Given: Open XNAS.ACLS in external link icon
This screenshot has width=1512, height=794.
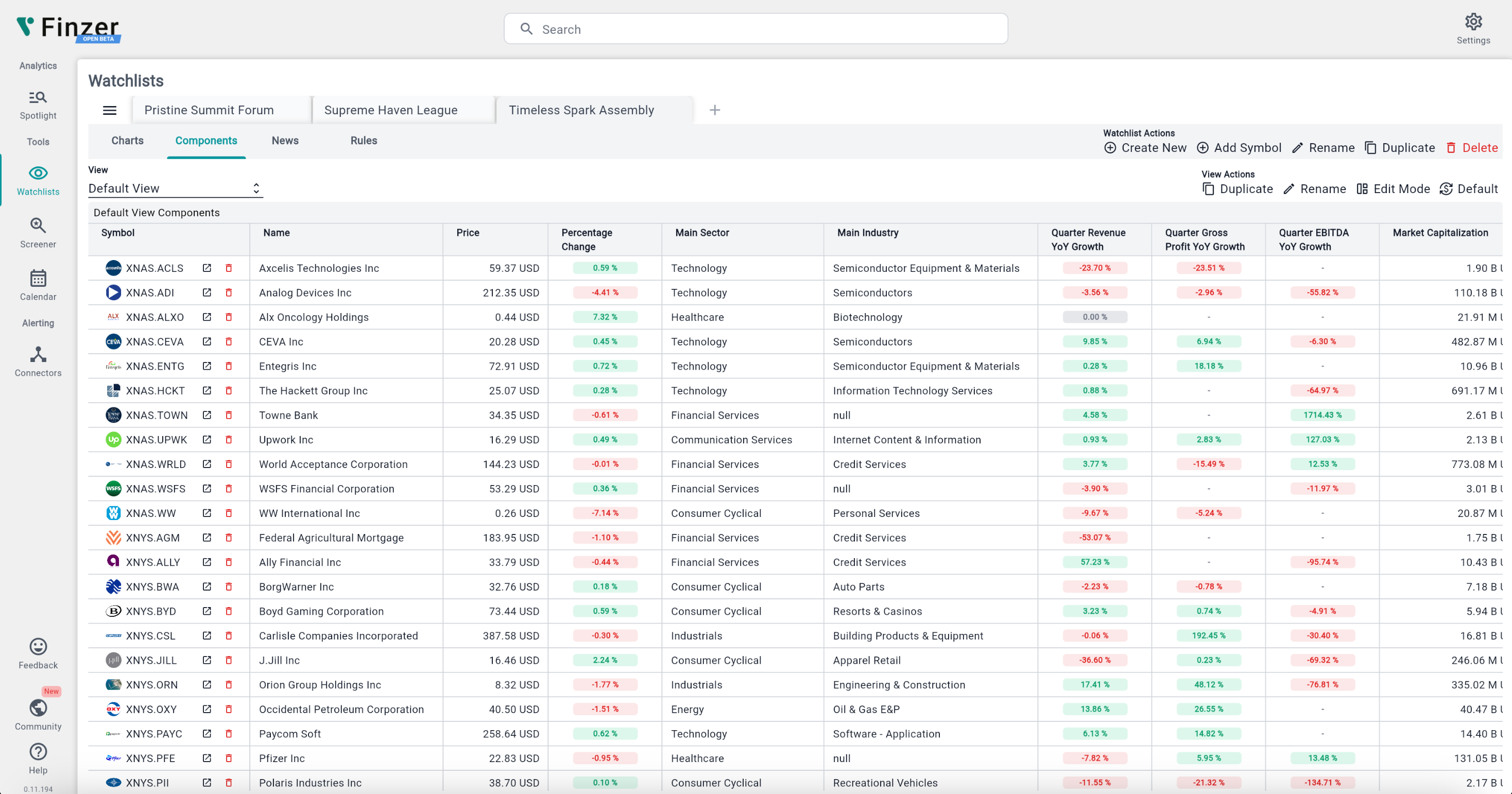Looking at the screenshot, I should pos(207,268).
